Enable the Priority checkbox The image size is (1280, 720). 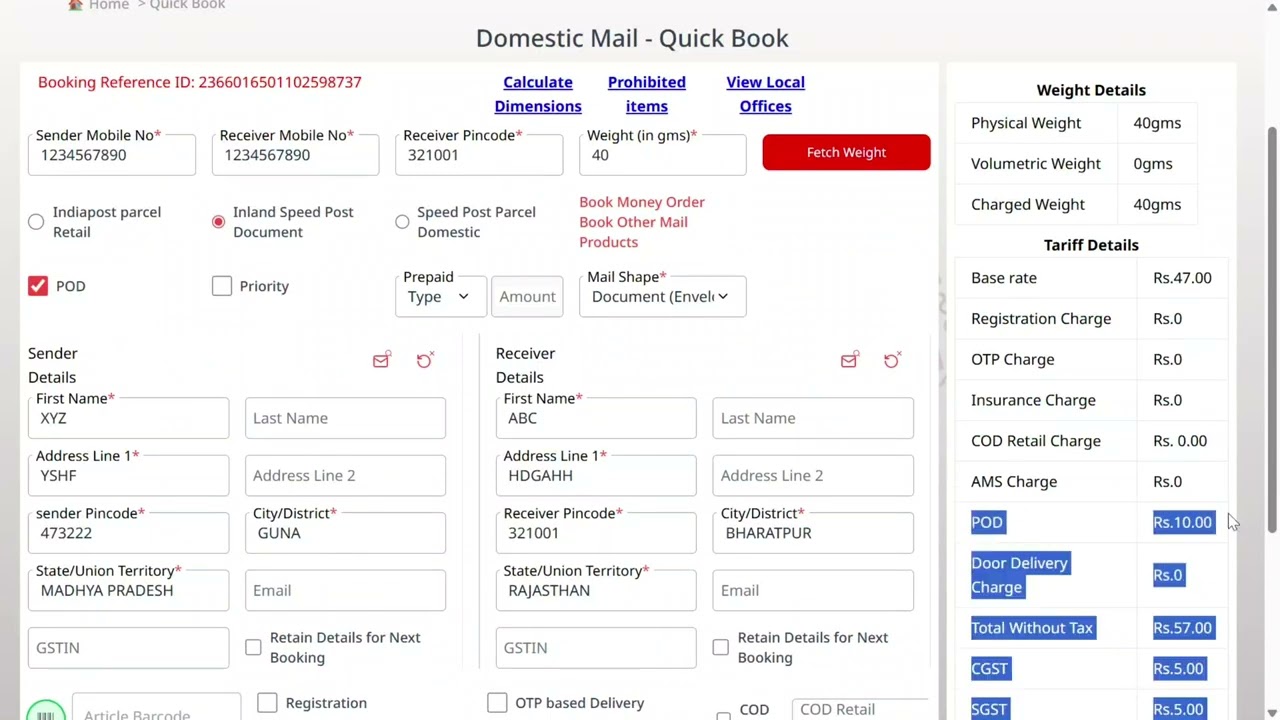click(x=222, y=286)
